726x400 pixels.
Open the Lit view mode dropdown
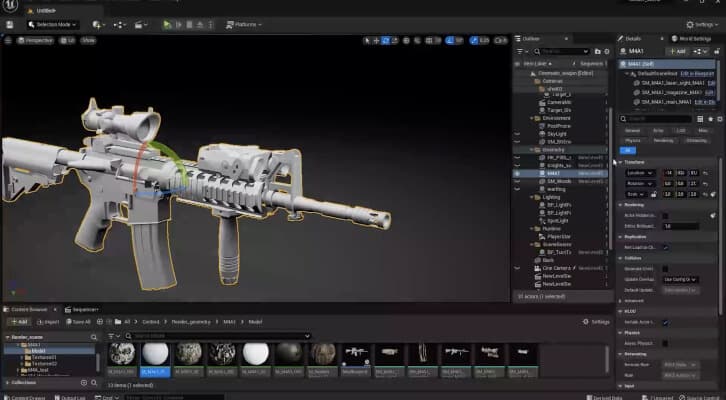pyautogui.click(x=68, y=41)
